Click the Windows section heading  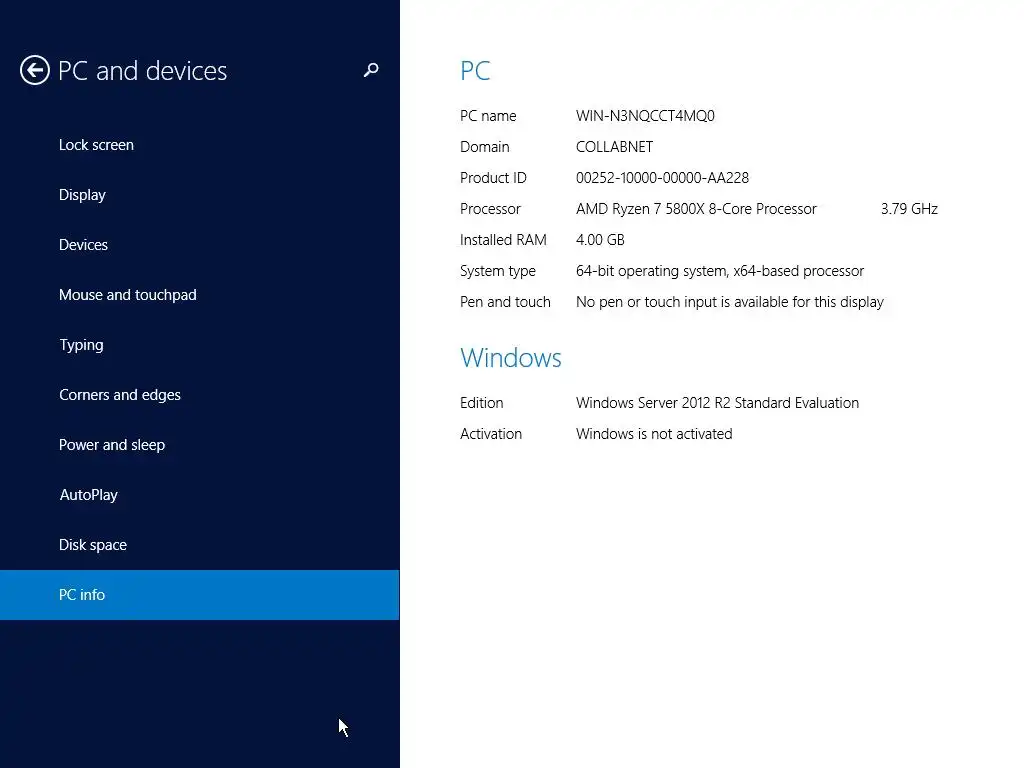[x=510, y=358]
